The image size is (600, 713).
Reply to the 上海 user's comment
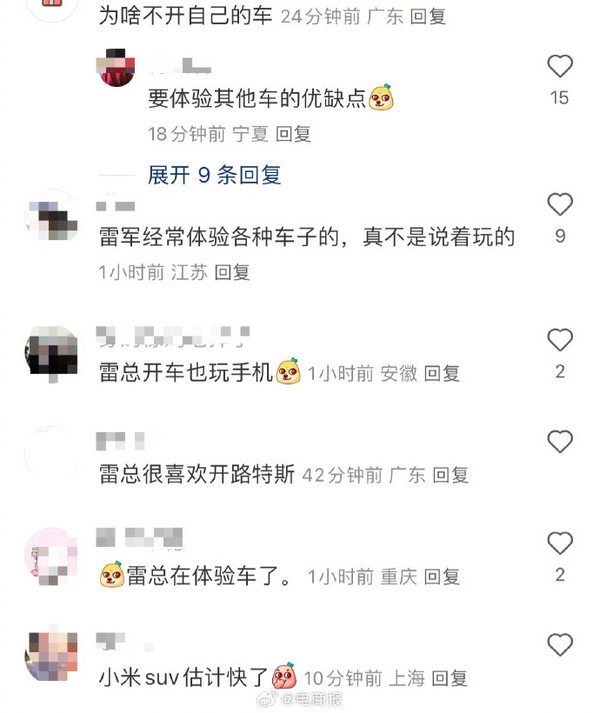(449, 678)
